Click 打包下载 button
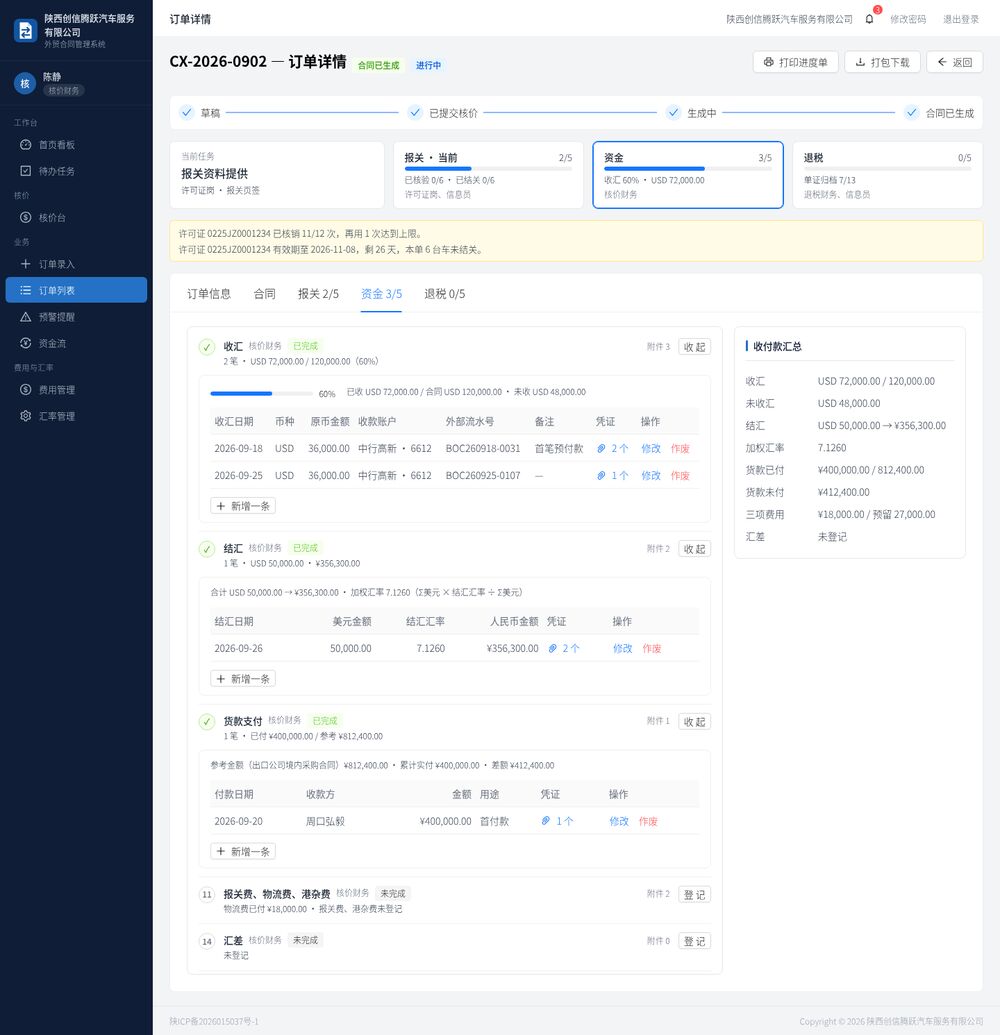The height and width of the screenshot is (1035, 1000). point(883,62)
